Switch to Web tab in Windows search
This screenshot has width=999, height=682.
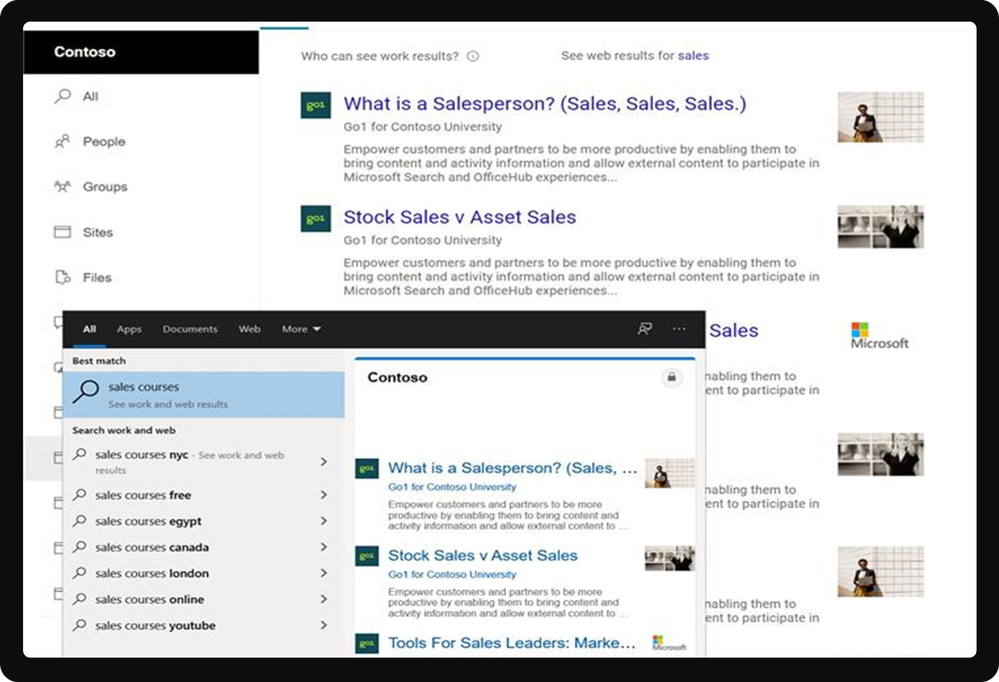249,329
